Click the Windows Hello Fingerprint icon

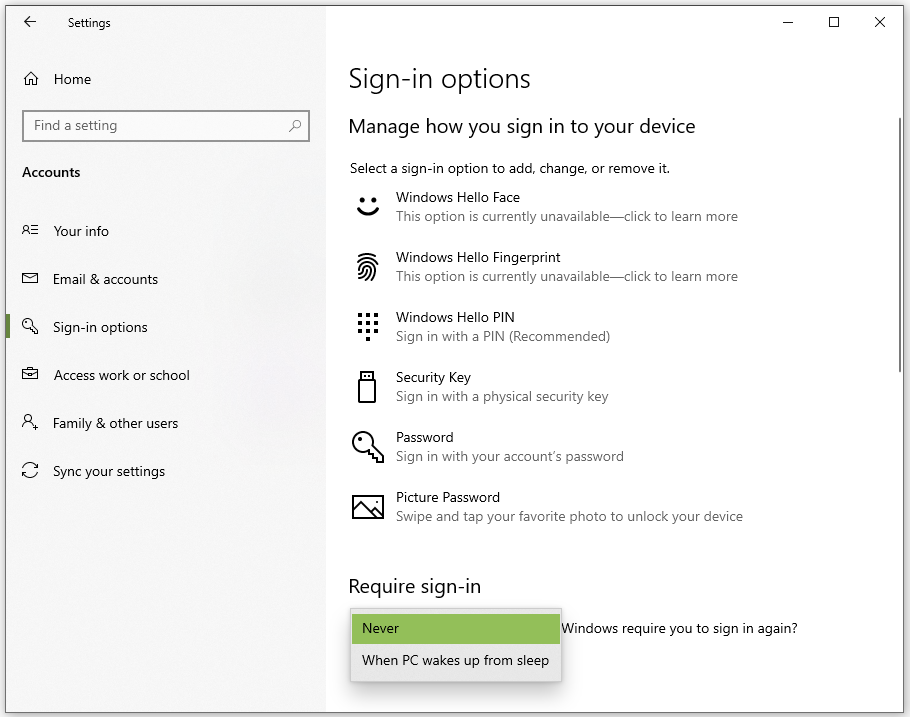[x=367, y=267]
